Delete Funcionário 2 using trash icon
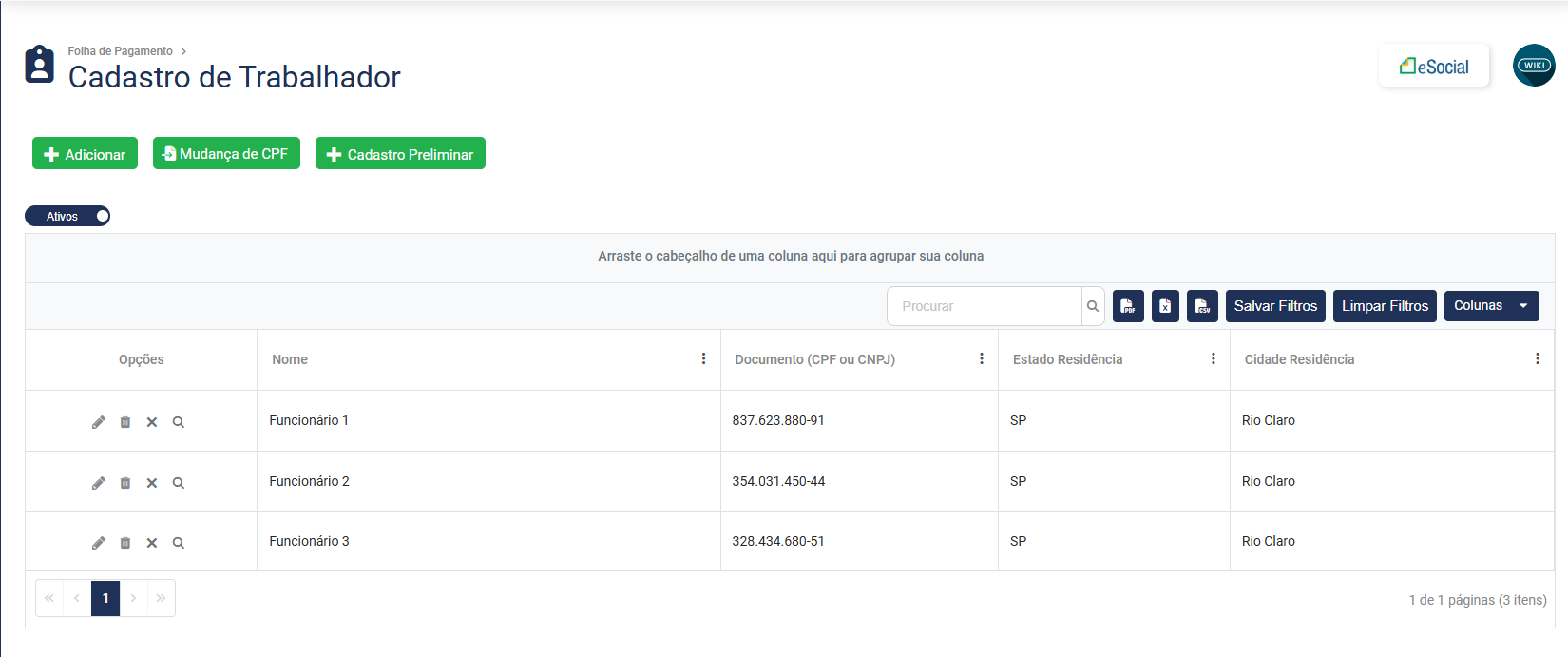 [125, 483]
